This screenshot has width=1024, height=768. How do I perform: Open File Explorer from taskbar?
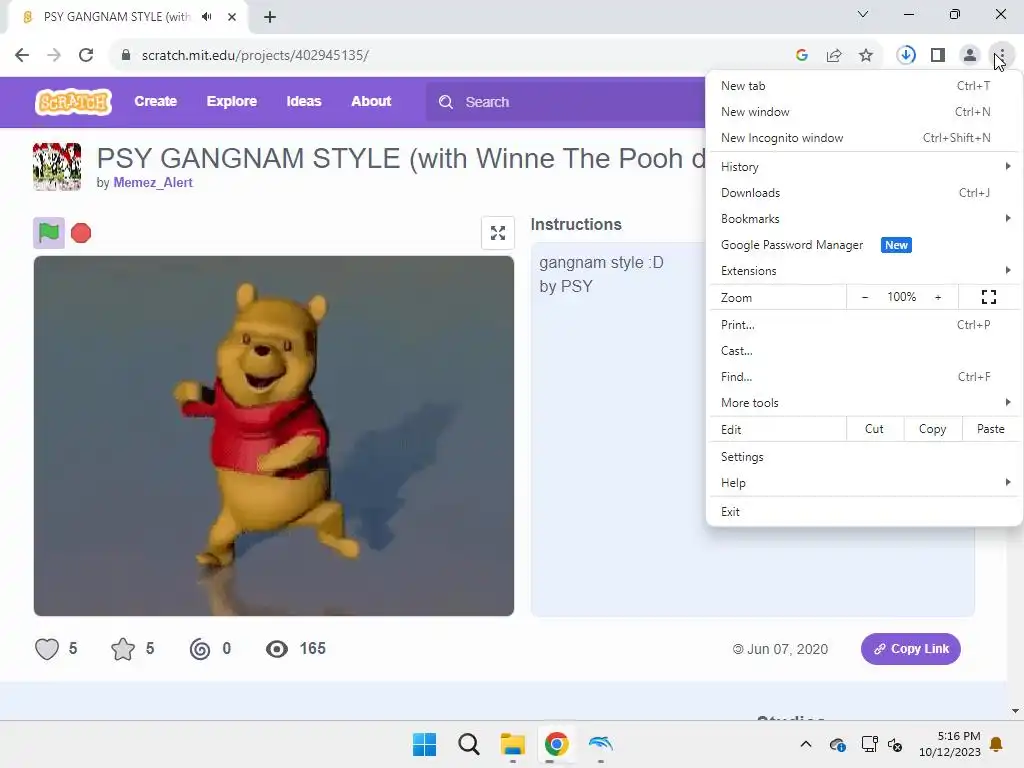[513, 744]
